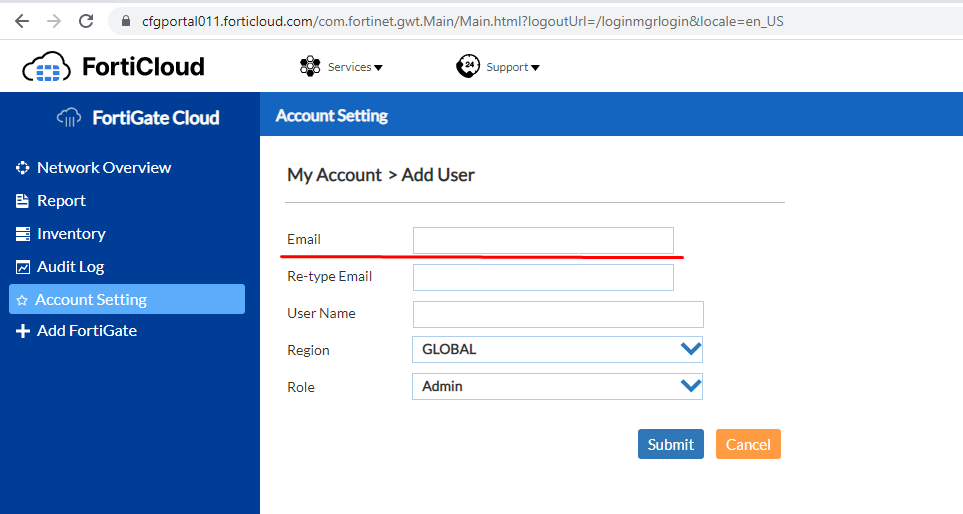
Task: Click the FortiCloud brand name text
Action: pyautogui.click(x=143, y=66)
